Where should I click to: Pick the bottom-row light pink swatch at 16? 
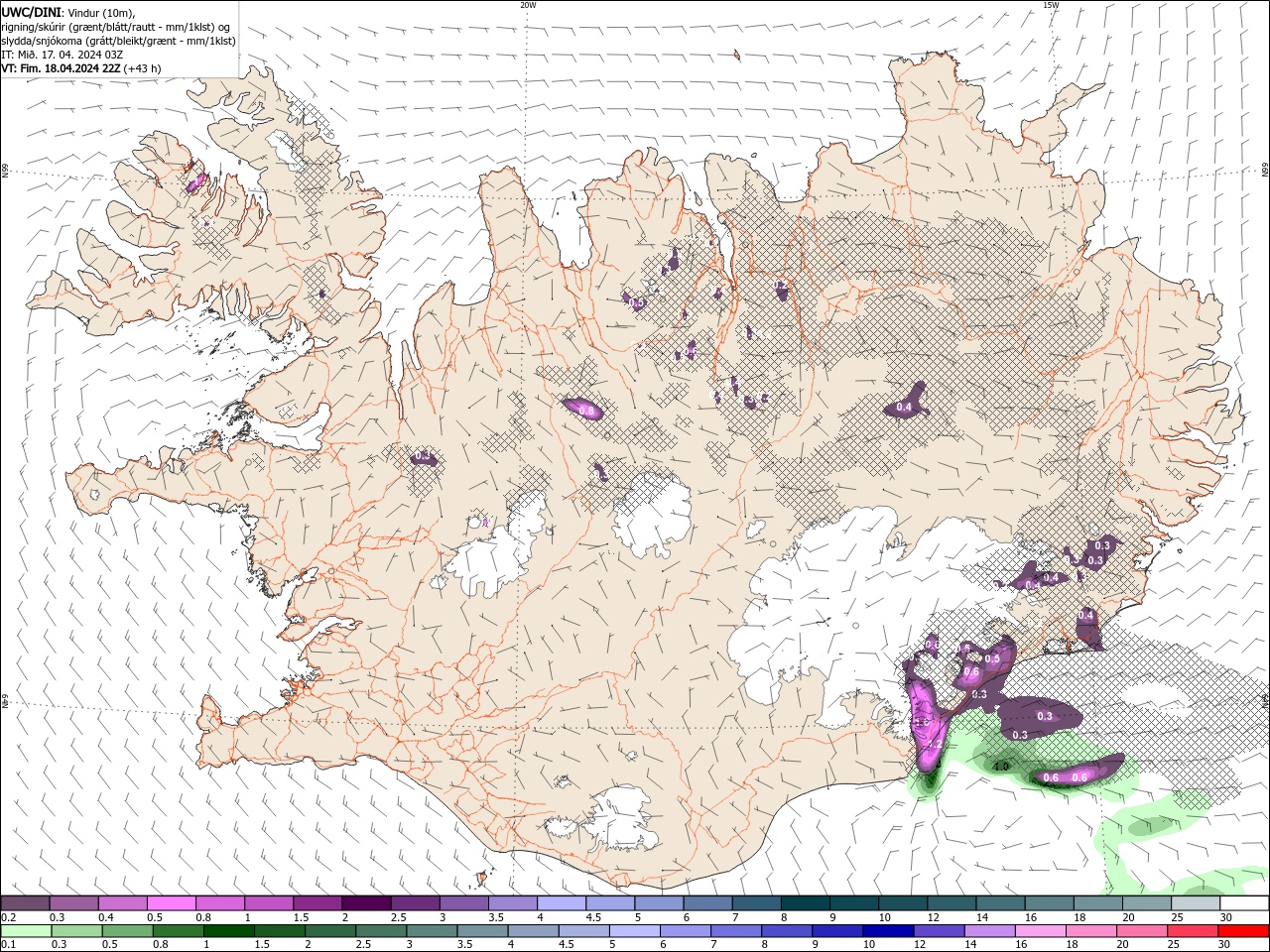(x=1039, y=931)
